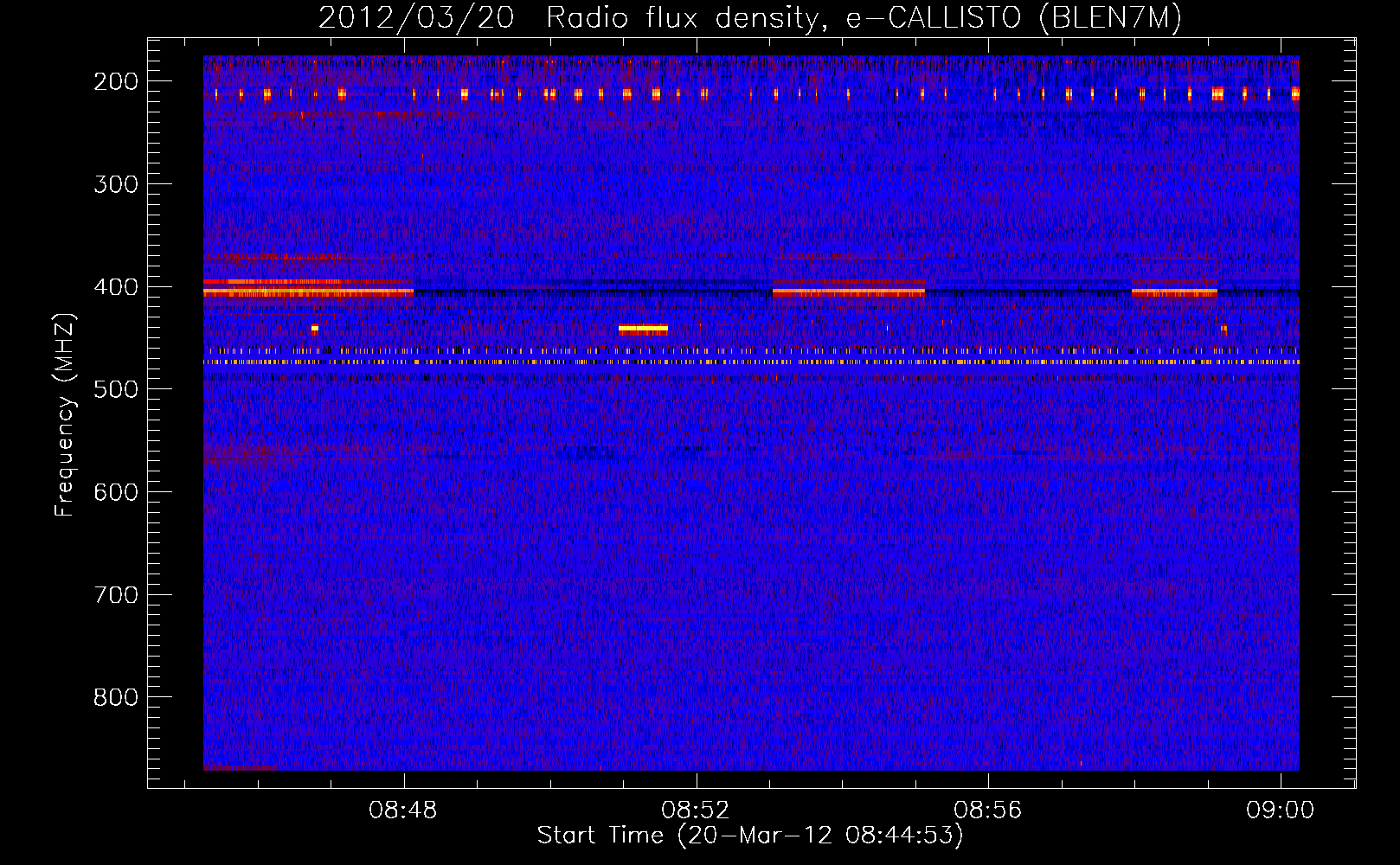
Task: Click the '08:56' time tick label
Action: (x=988, y=811)
